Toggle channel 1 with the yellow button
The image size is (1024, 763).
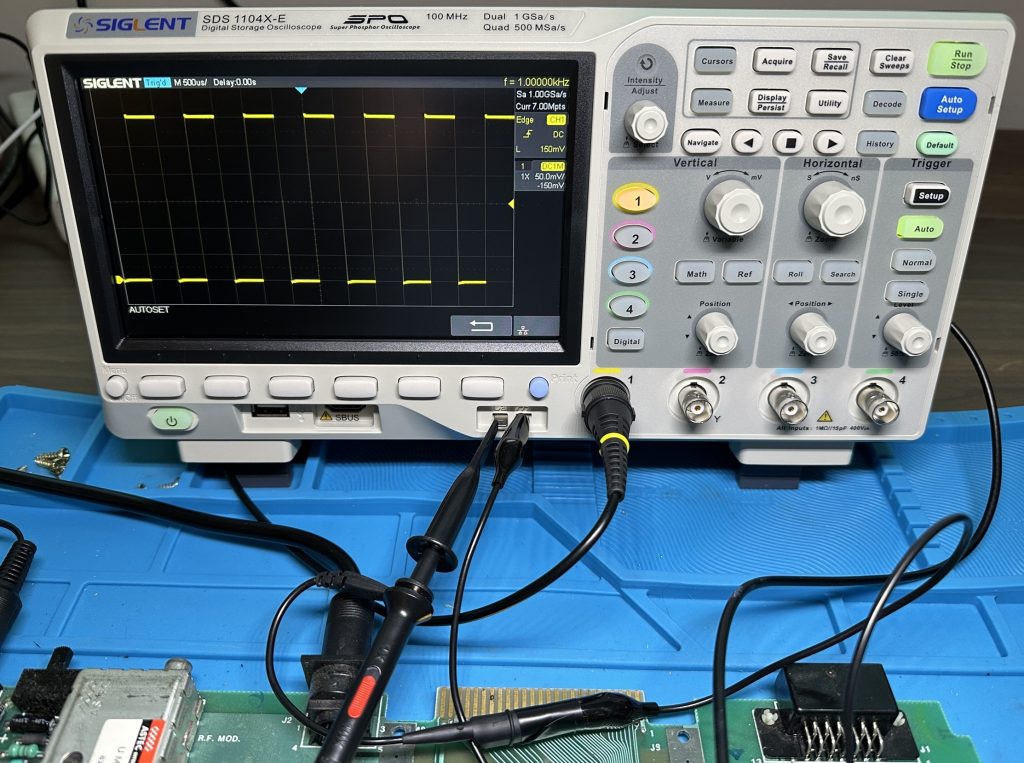point(636,199)
